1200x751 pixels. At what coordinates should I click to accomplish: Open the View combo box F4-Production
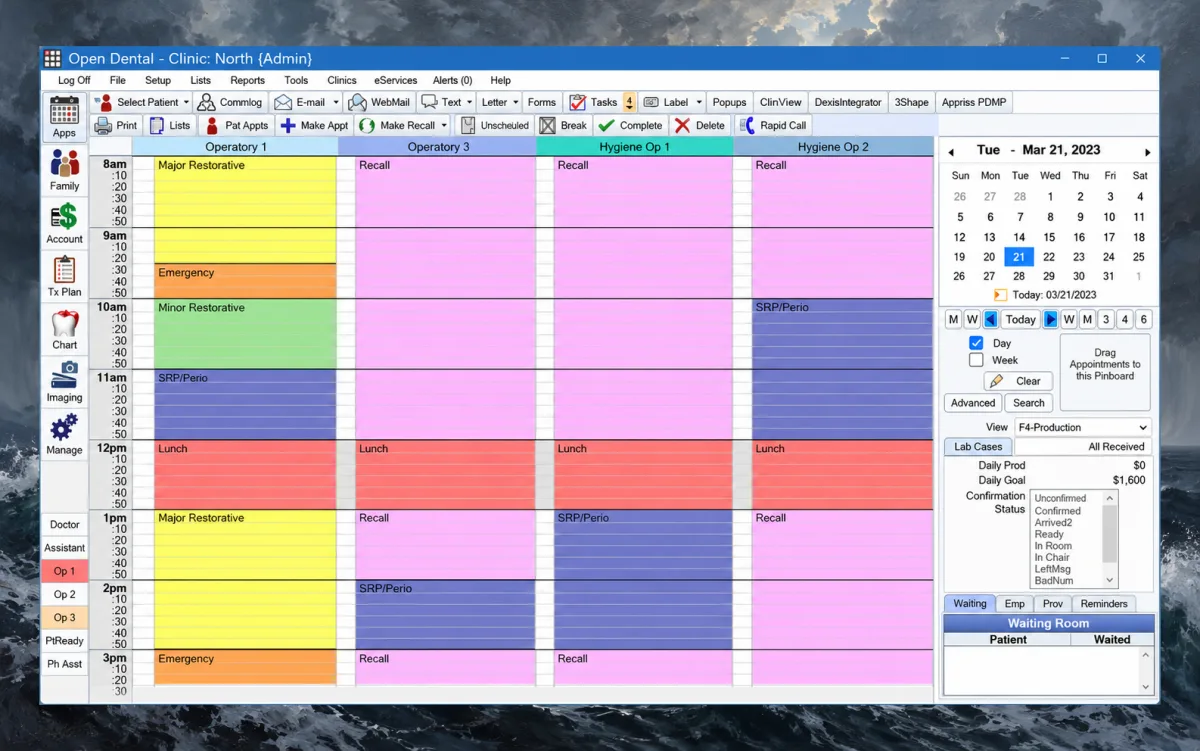(1083, 427)
